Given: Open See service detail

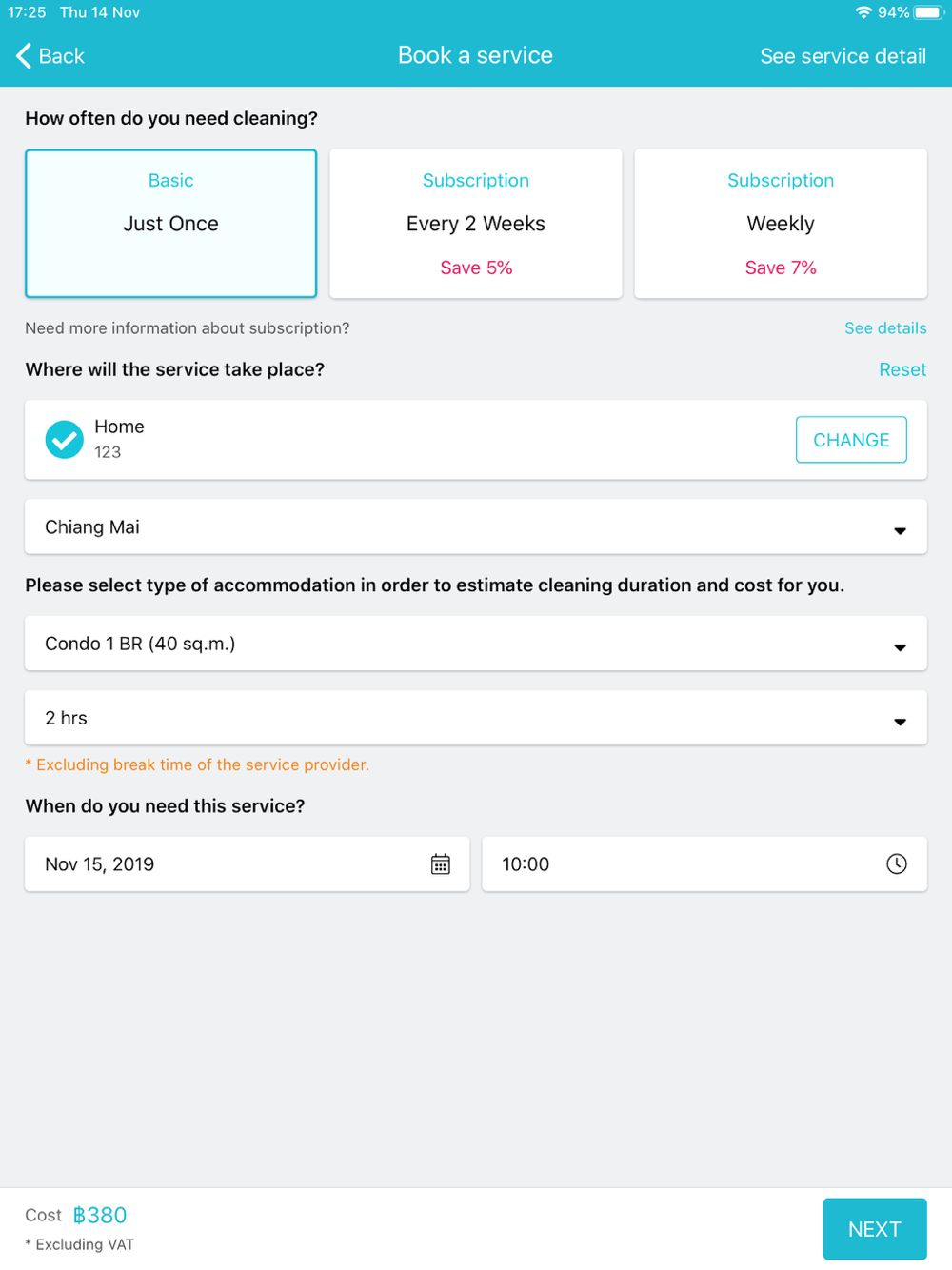Looking at the screenshot, I should [x=843, y=56].
